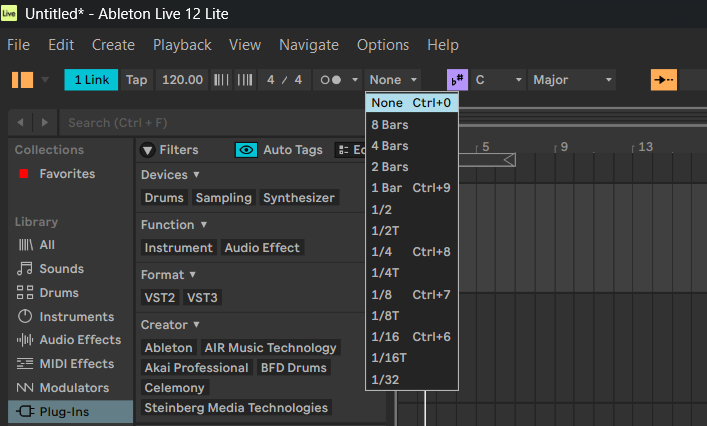Select 1/2 quantization
This screenshot has height=426, width=707.
(412, 210)
